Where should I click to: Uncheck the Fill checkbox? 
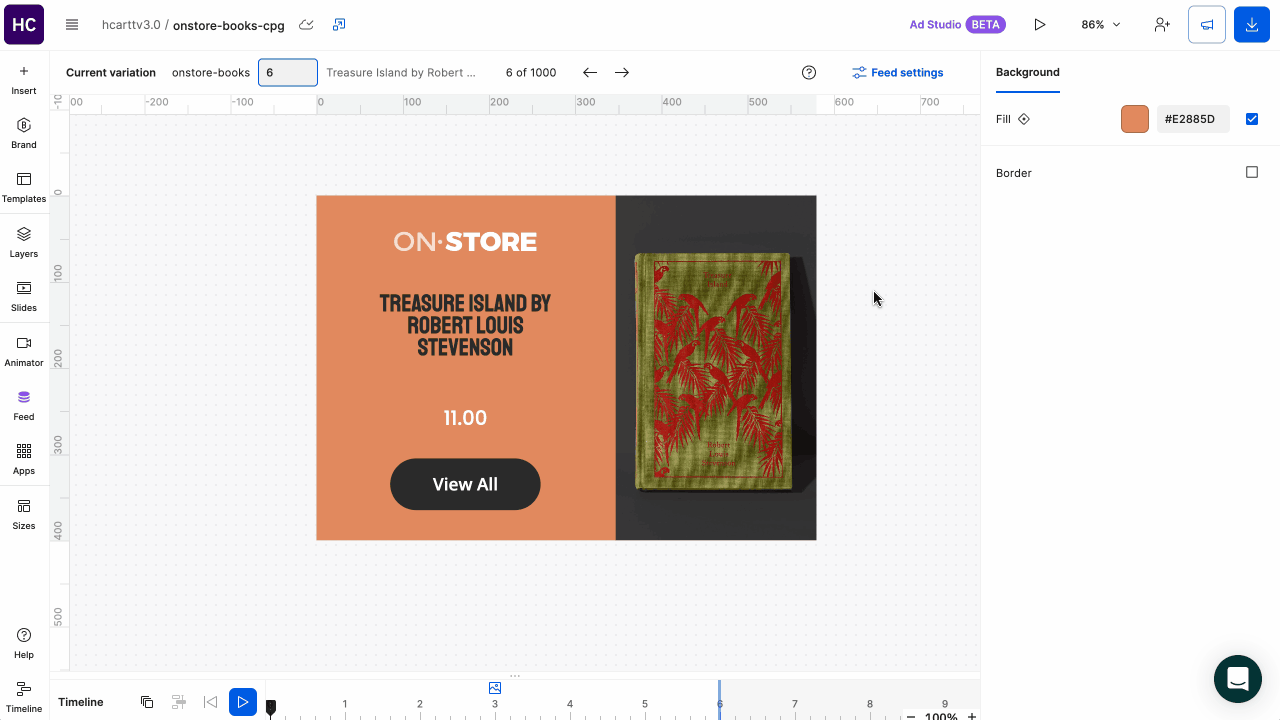(1252, 119)
